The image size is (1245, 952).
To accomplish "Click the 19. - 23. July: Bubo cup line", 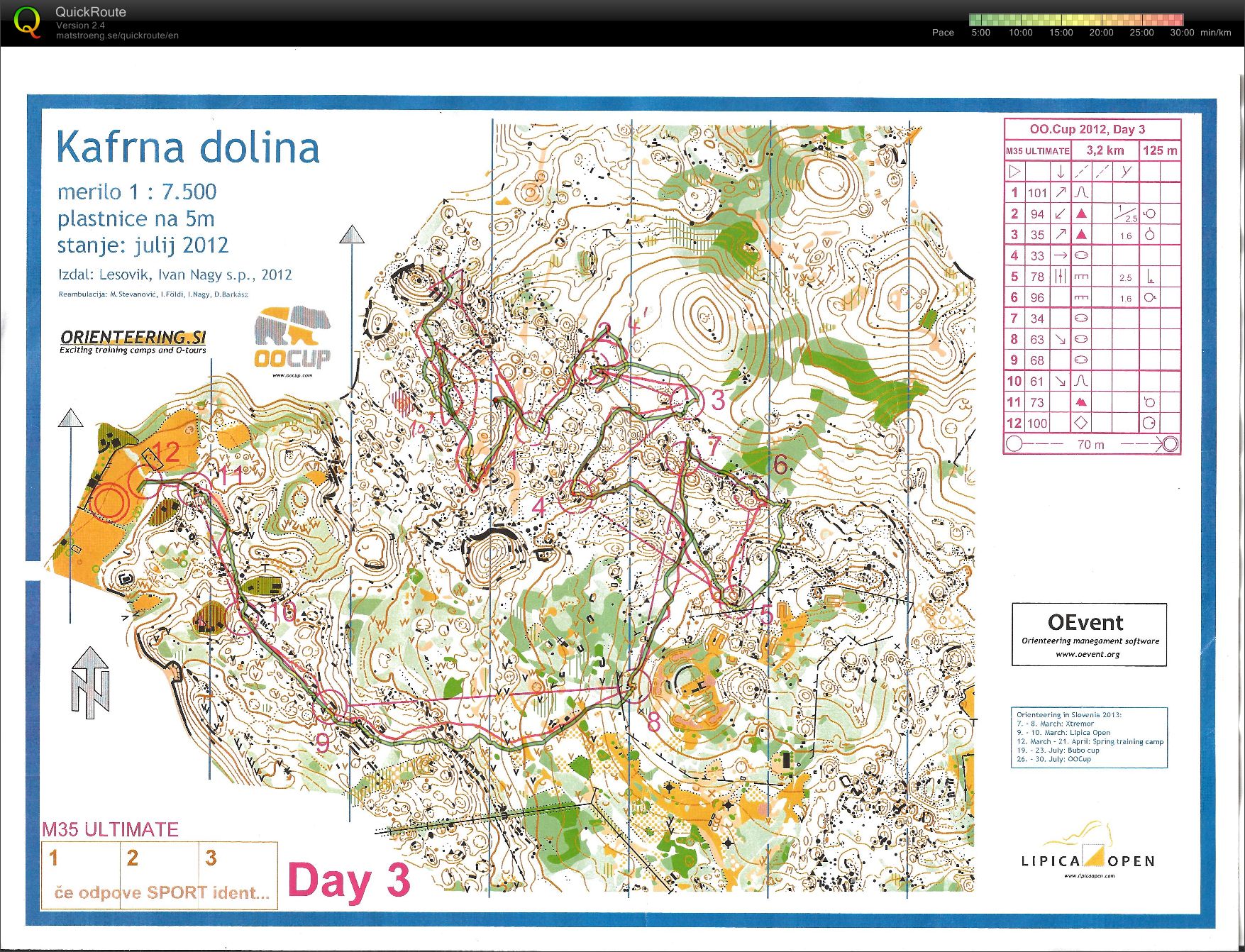I will [1058, 750].
